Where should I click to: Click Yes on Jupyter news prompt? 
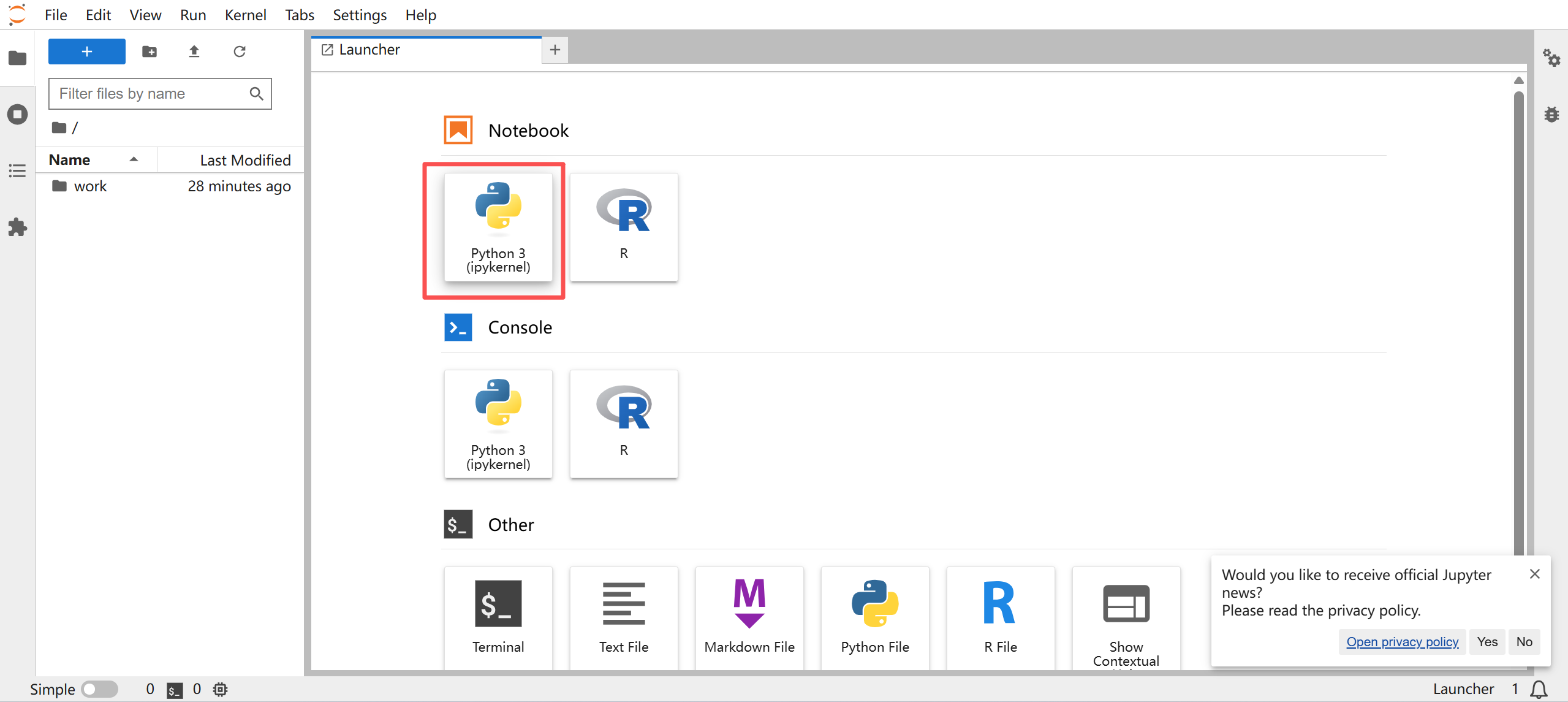pyautogui.click(x=1487, y=642)
